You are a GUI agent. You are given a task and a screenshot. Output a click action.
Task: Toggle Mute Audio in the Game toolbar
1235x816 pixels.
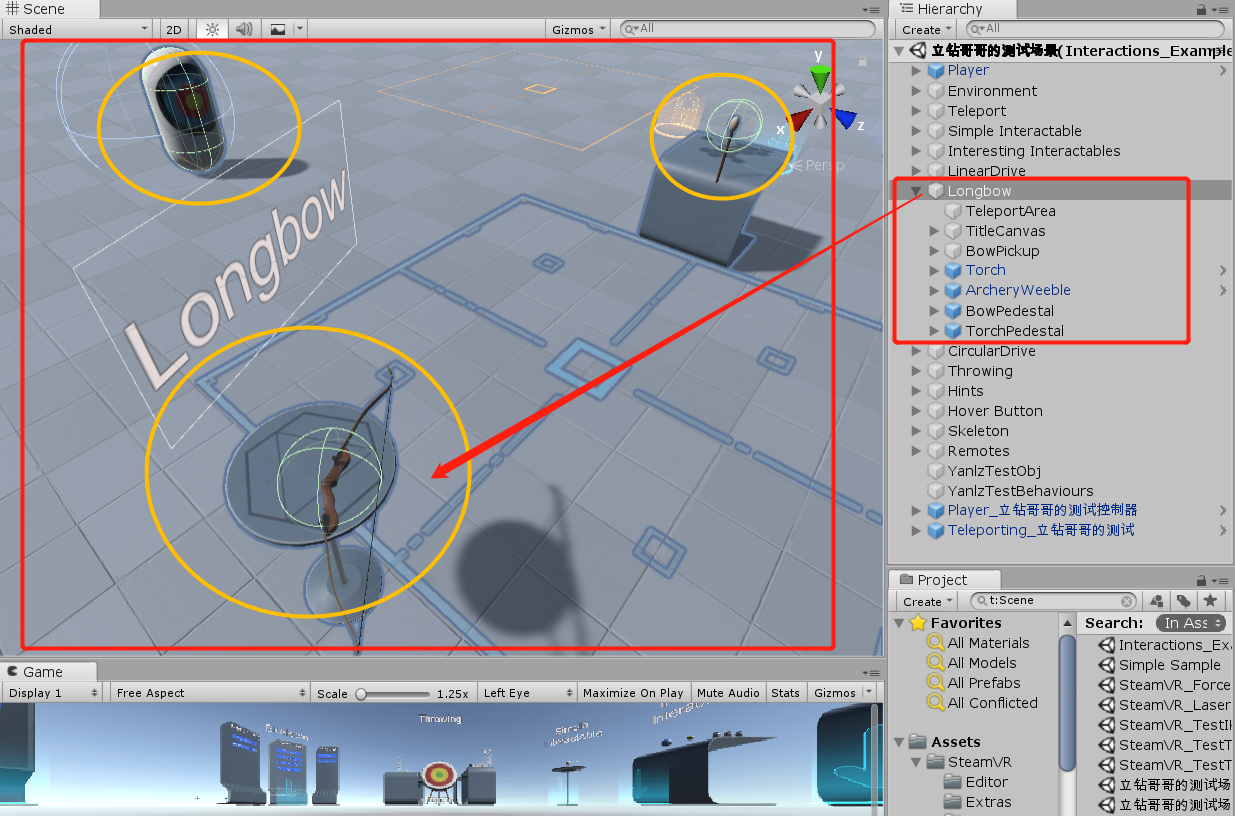[x=728, y=692]
